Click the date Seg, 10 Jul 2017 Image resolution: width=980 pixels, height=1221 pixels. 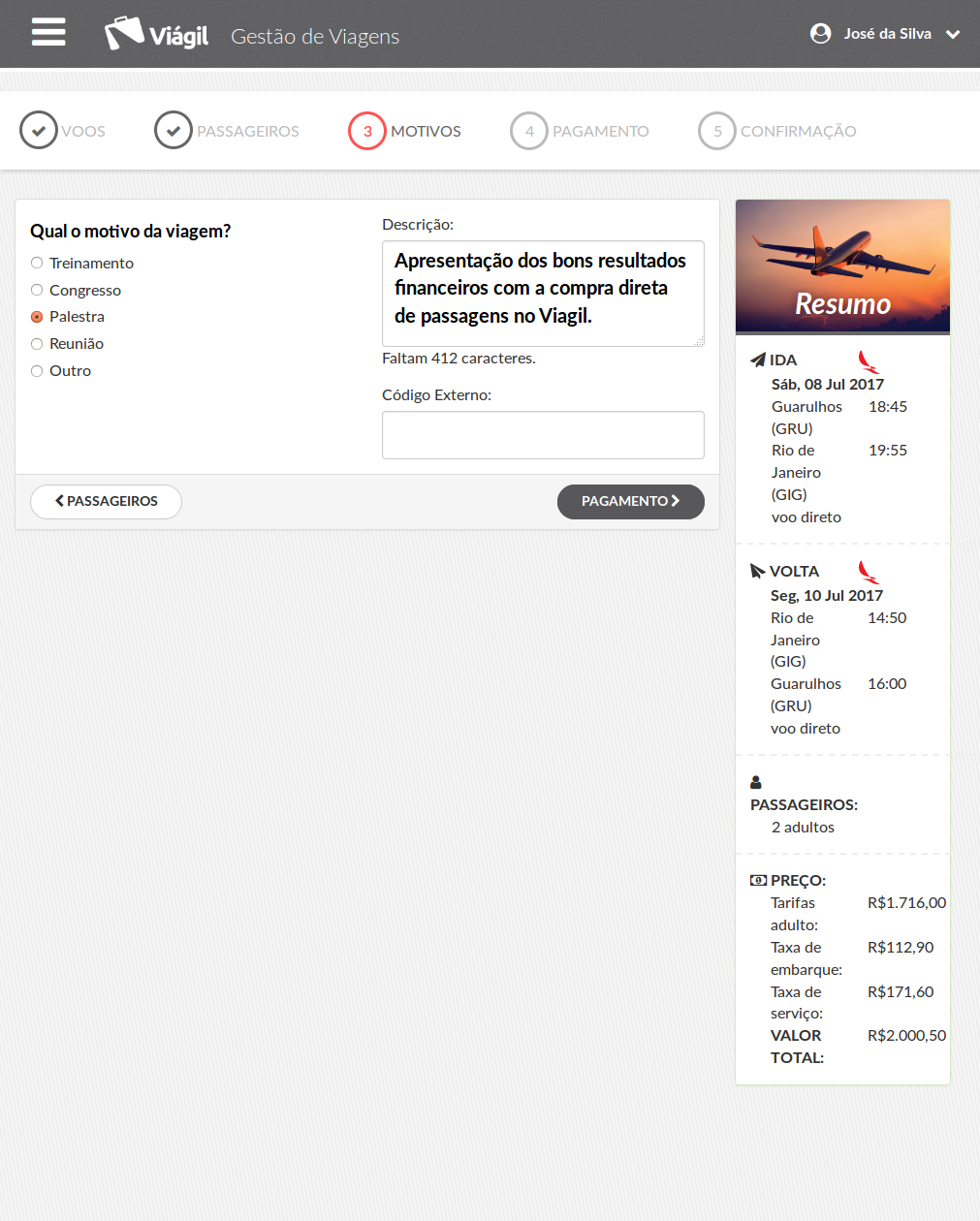pos(827,595)
